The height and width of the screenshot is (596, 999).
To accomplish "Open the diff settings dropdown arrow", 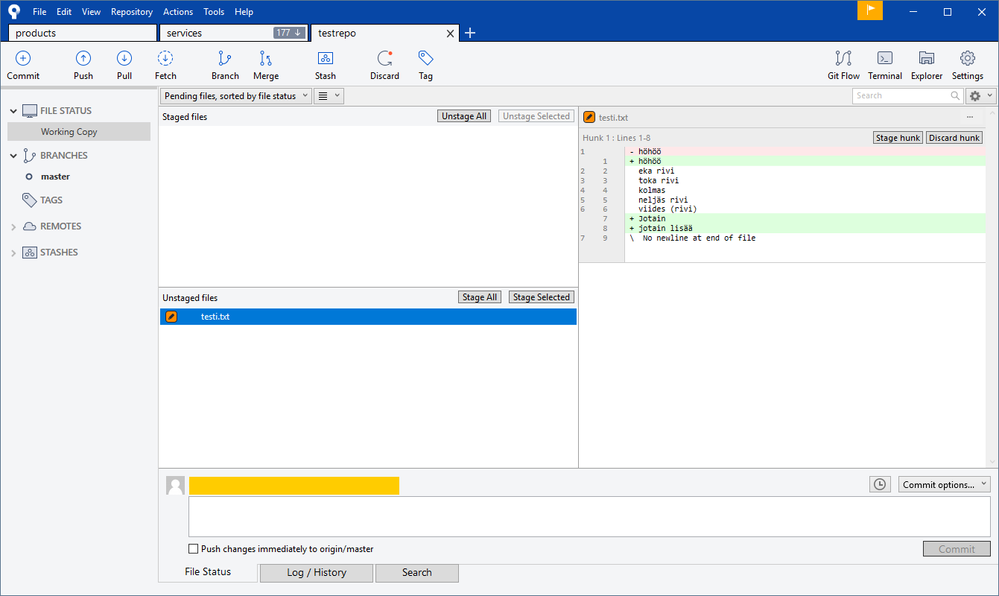I will click(x=989, y=96).
